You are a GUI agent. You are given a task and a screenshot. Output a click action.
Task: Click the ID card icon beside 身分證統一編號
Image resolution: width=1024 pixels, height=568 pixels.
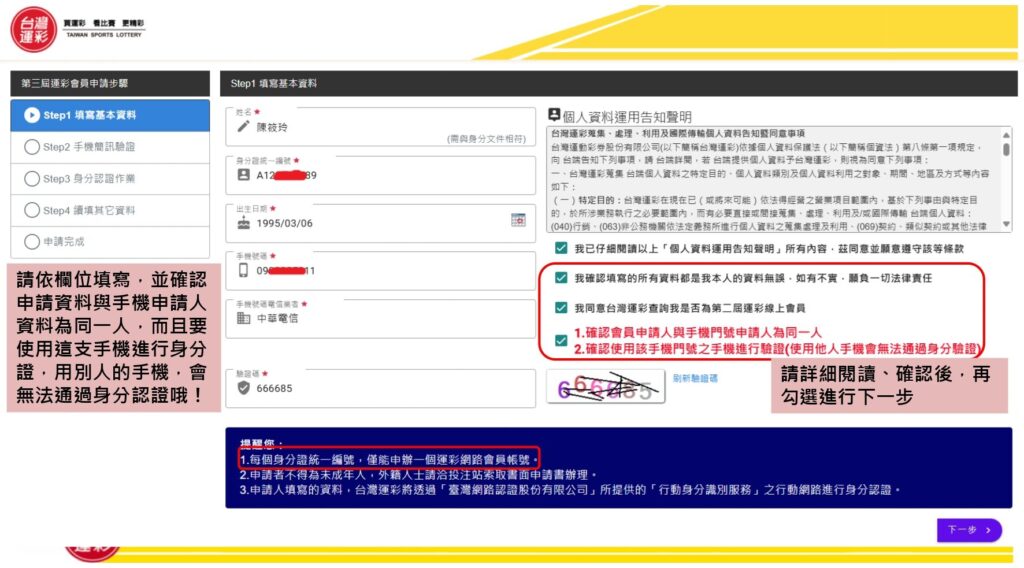pyautogui.click(x=243, y=175)
